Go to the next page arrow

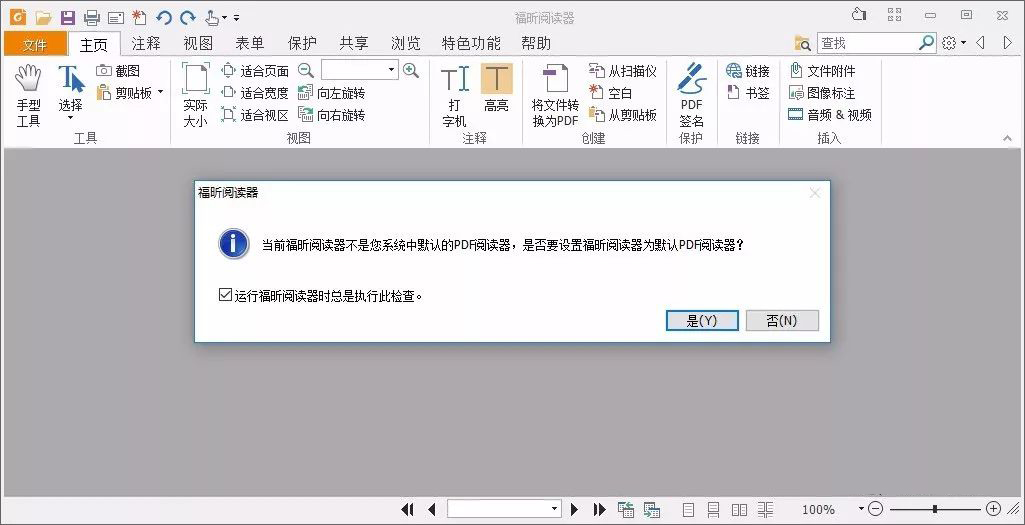click(575, 509)
